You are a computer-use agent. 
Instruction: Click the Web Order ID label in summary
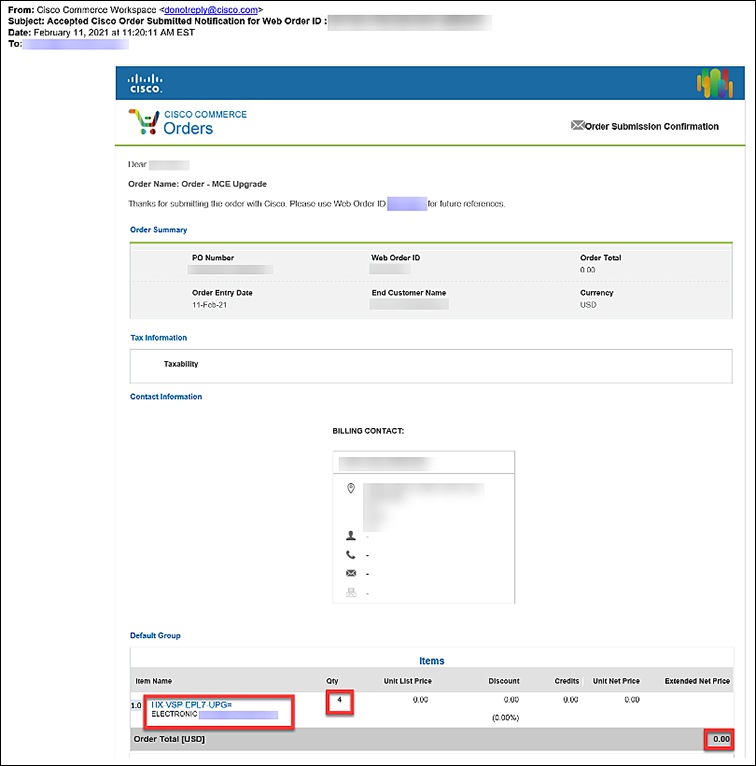(x=396, y=257)
